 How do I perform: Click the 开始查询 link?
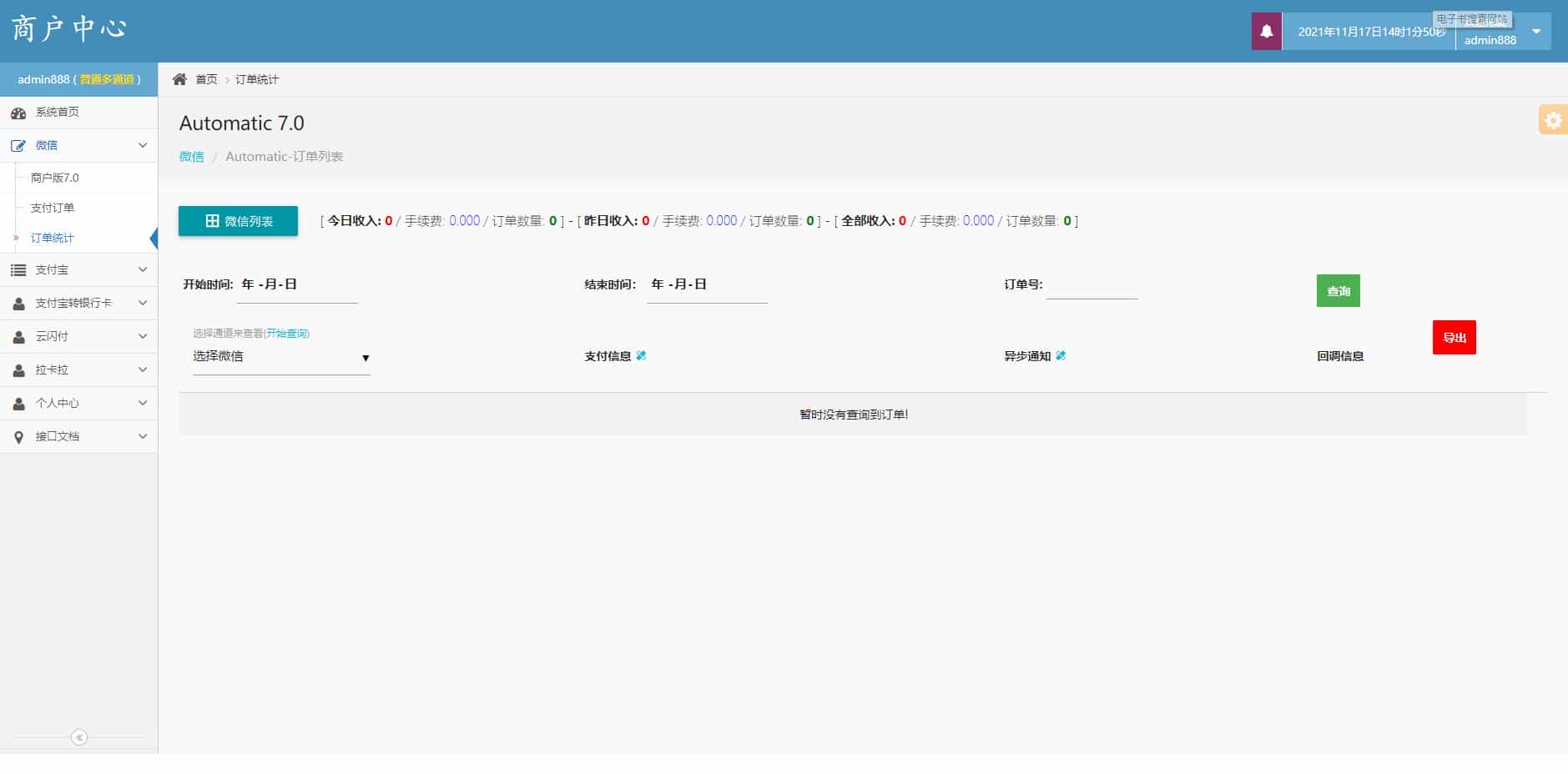pos(287,333)
